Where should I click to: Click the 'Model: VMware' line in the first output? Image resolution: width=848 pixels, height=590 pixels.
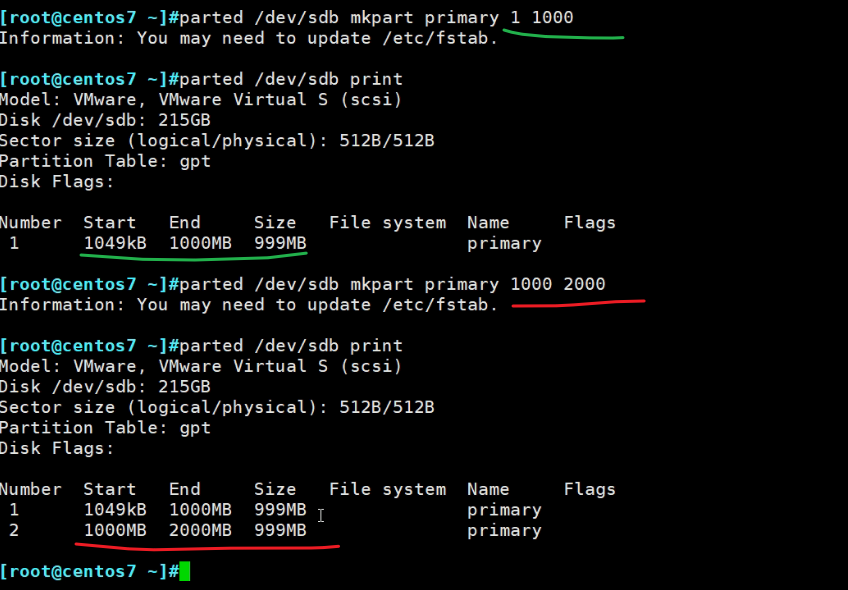200,99
